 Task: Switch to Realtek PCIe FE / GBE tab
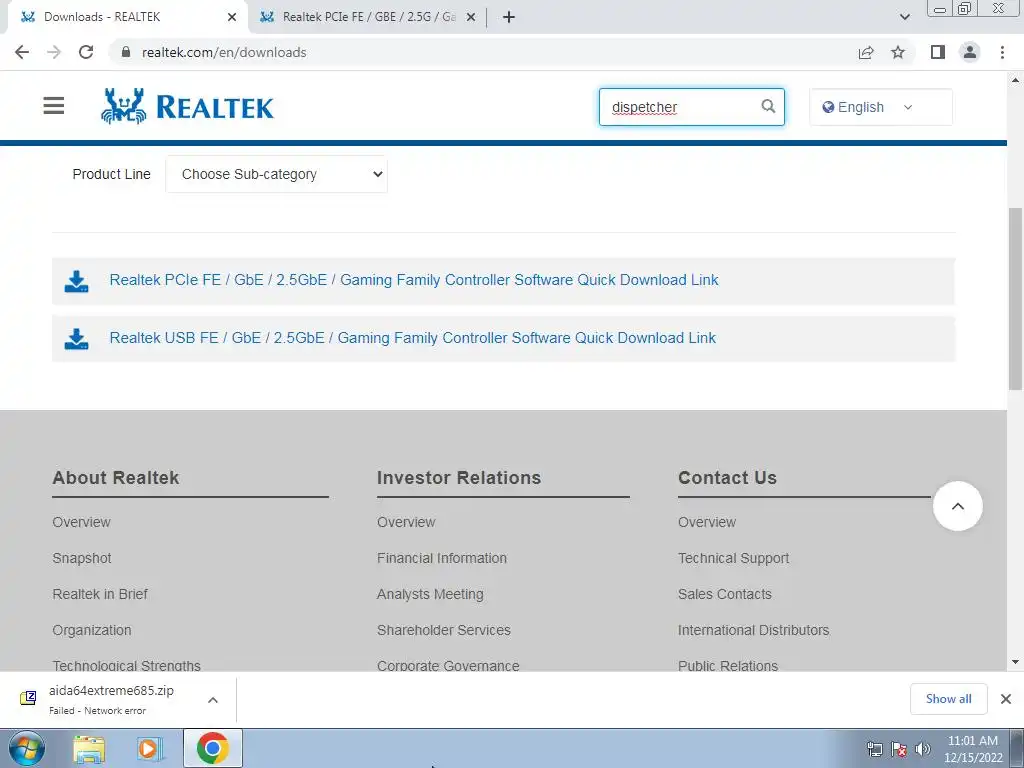369,17
